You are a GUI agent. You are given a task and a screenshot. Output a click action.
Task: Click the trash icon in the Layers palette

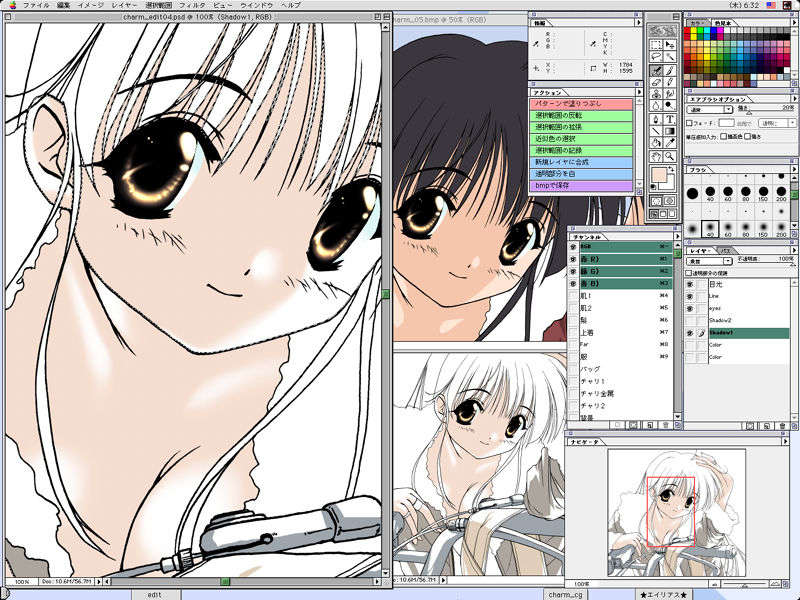click(783, 426)
